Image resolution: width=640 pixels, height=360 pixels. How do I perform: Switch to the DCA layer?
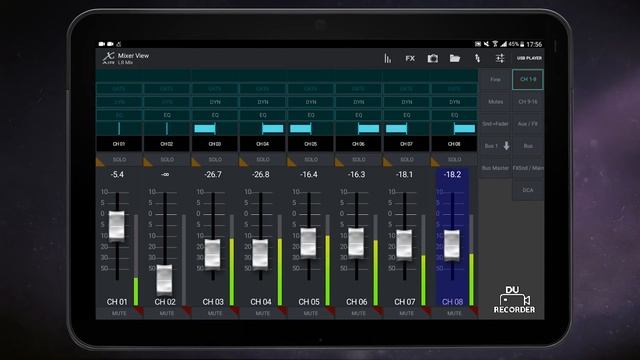pos(528,190)
